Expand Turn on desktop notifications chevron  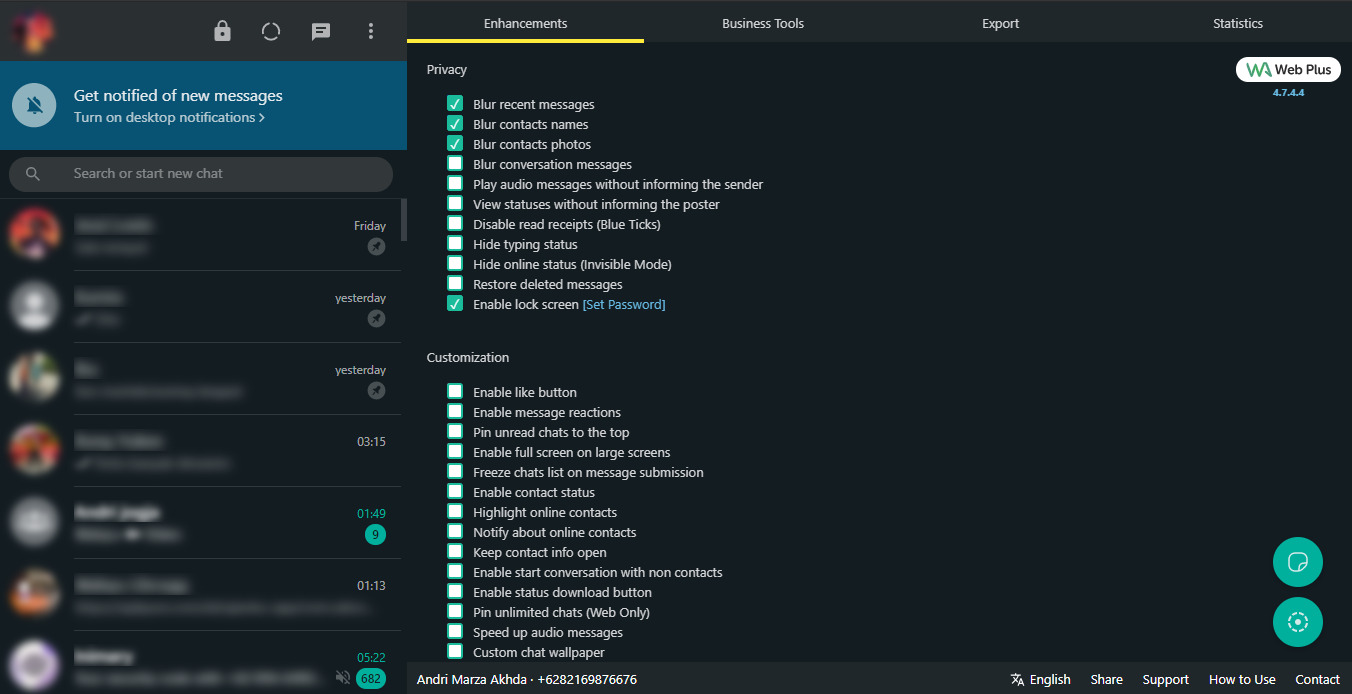[x=262, y=118]
